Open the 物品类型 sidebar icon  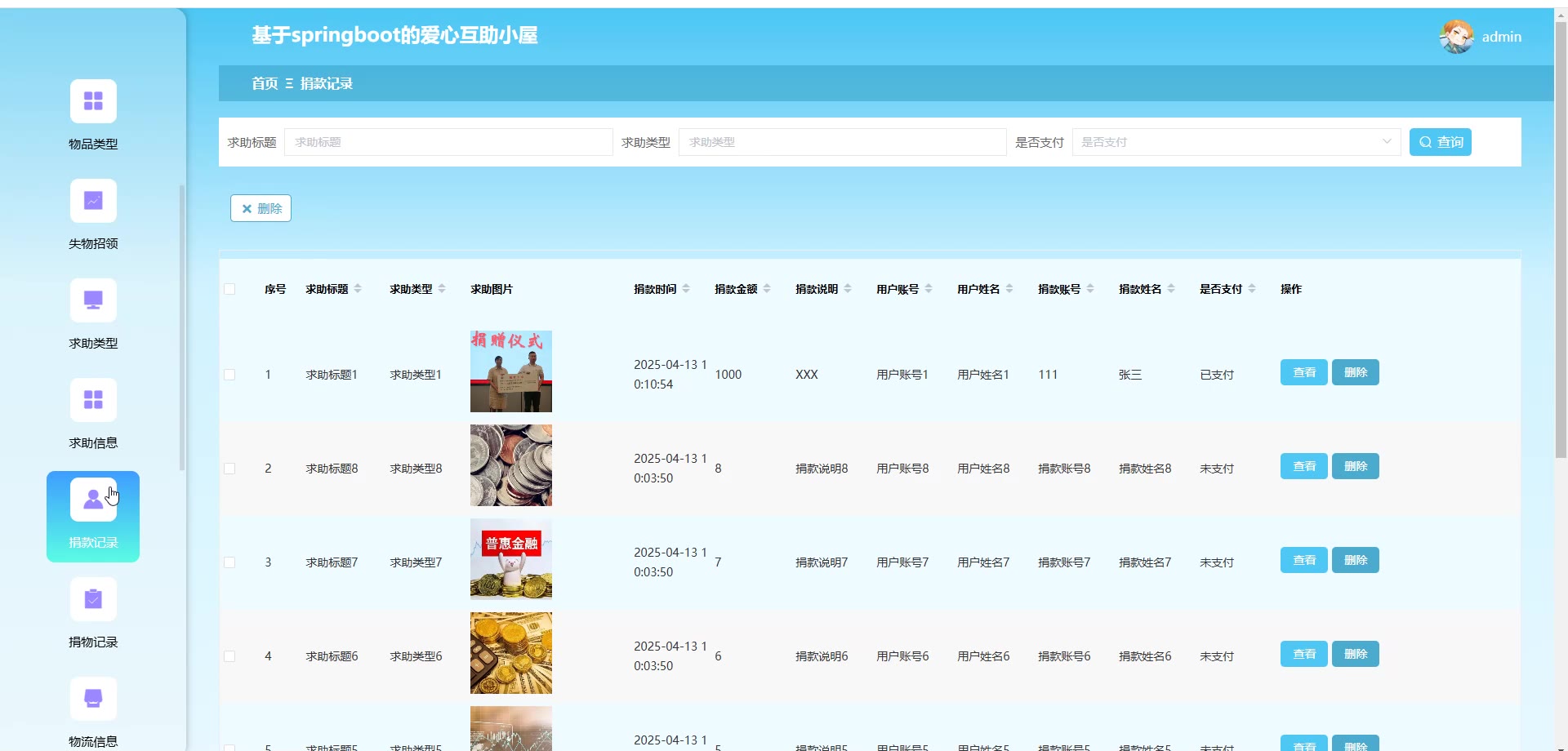click(93, 101)
